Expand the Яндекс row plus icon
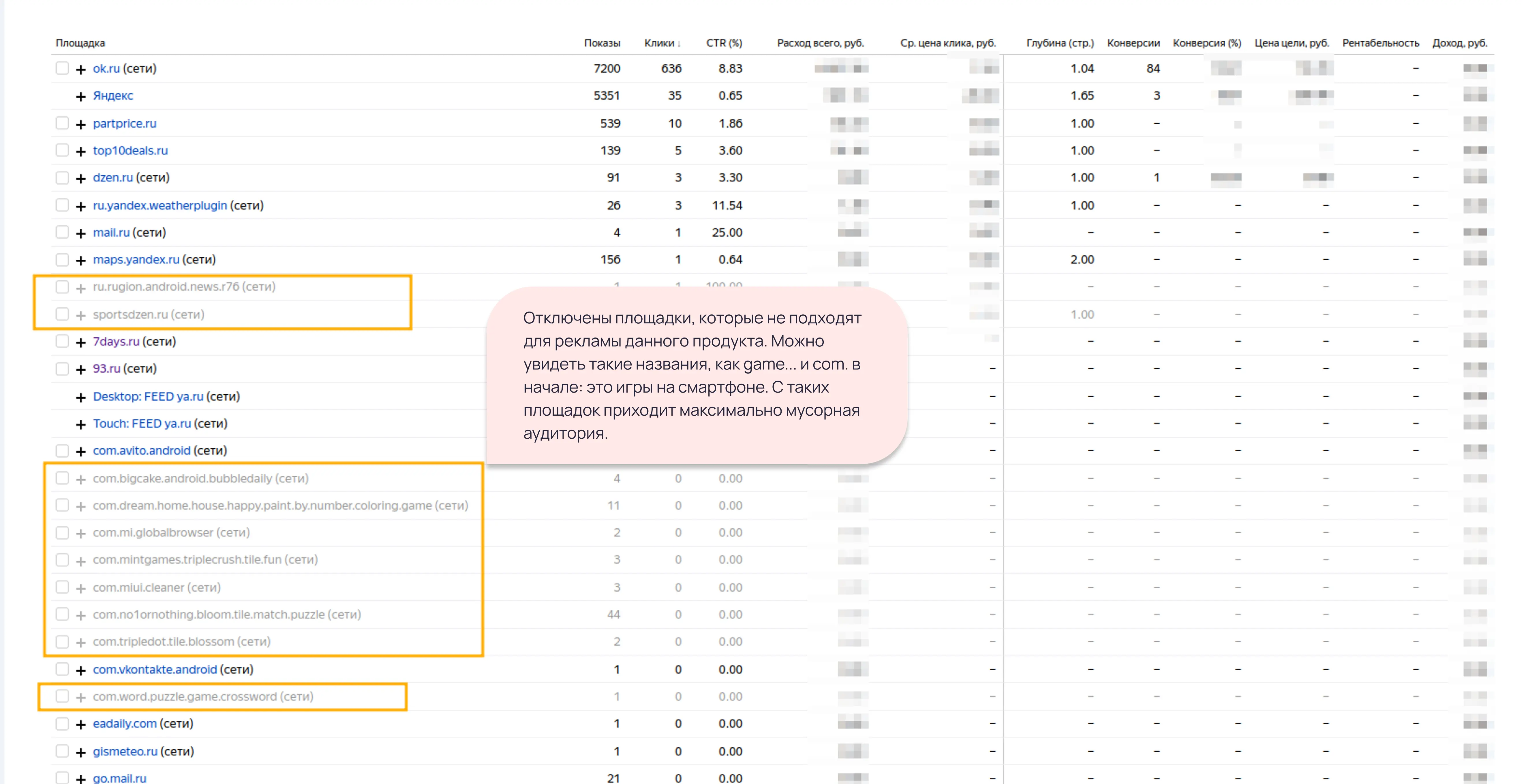Viewport: 1524px width, 784px height. click(81, 96)
